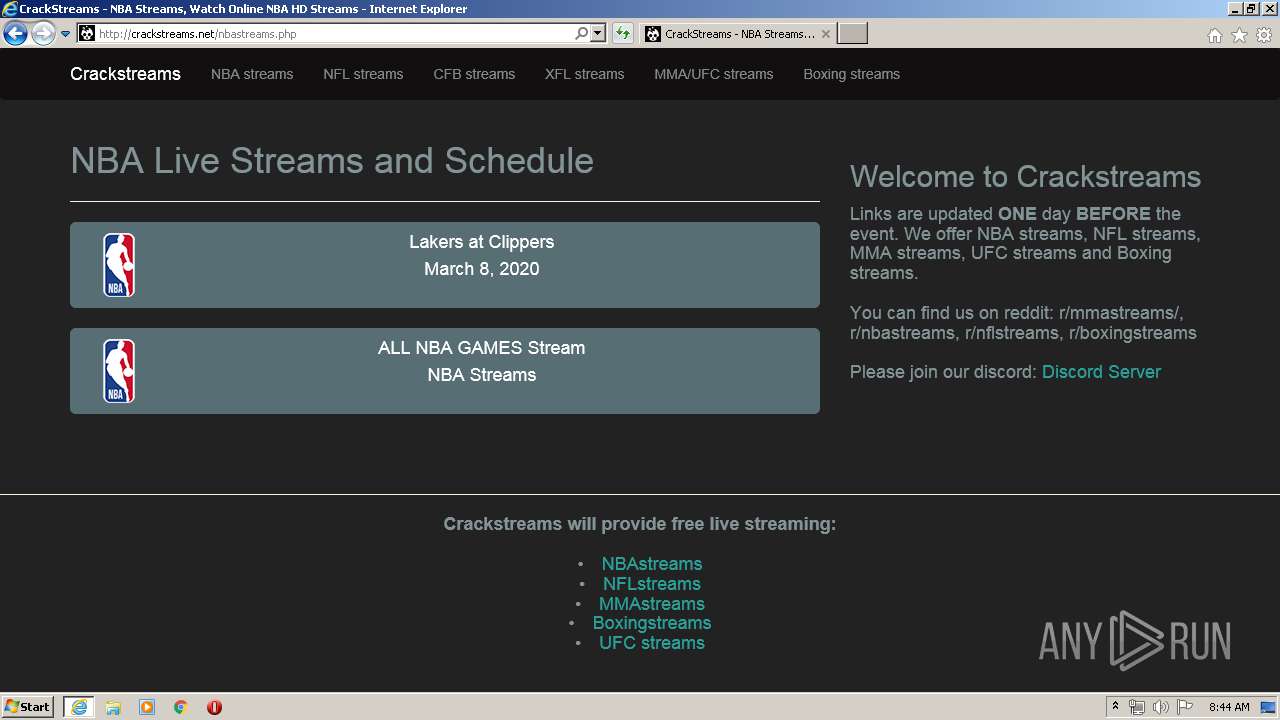Open MMA/UFC streams in navbar
This screenshot has width=1280, height=720.
tap(713, 74)
